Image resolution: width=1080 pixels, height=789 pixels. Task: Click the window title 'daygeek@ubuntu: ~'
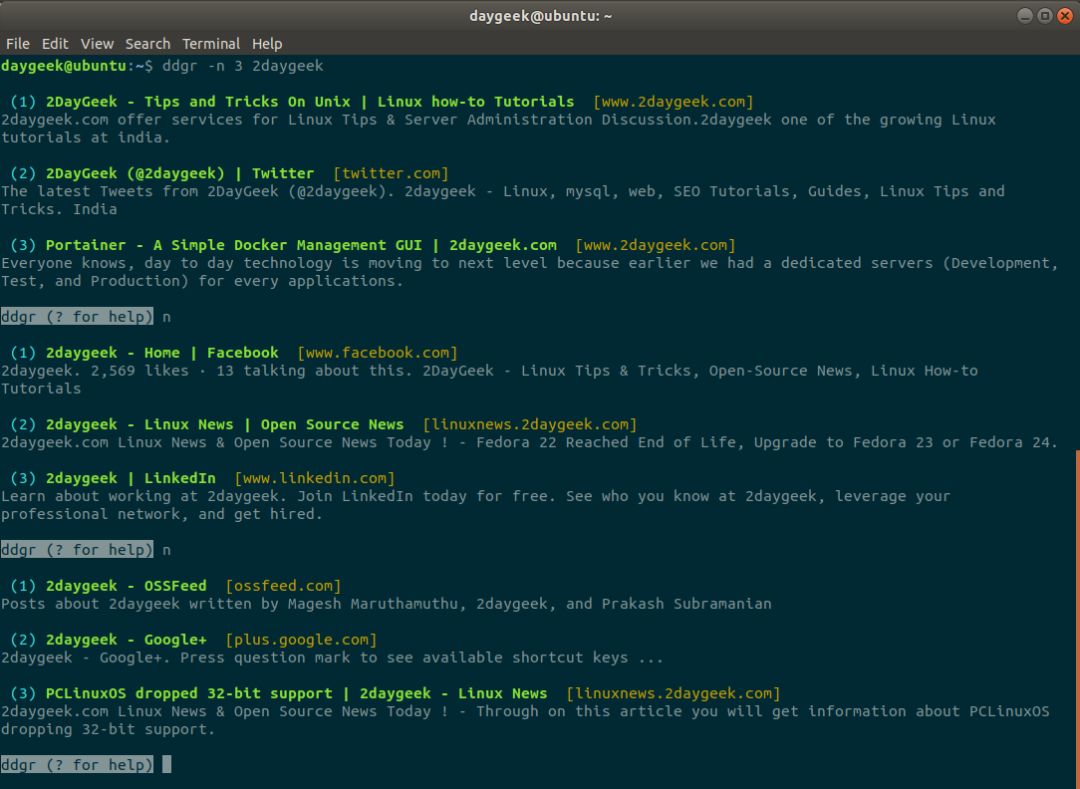[540, 16]
